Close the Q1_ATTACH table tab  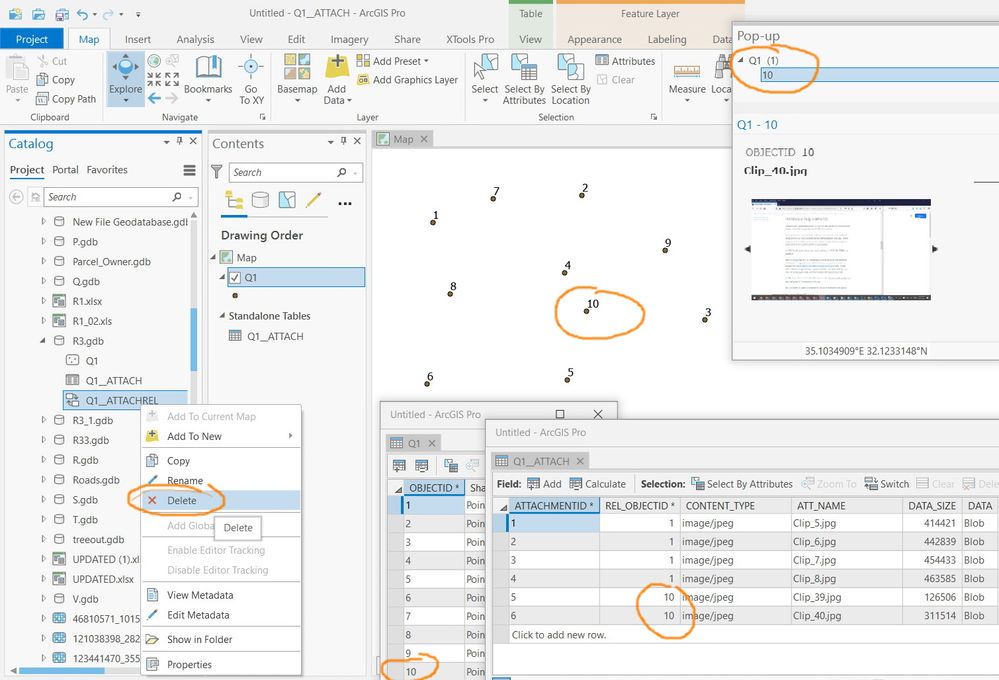point(580,461)
